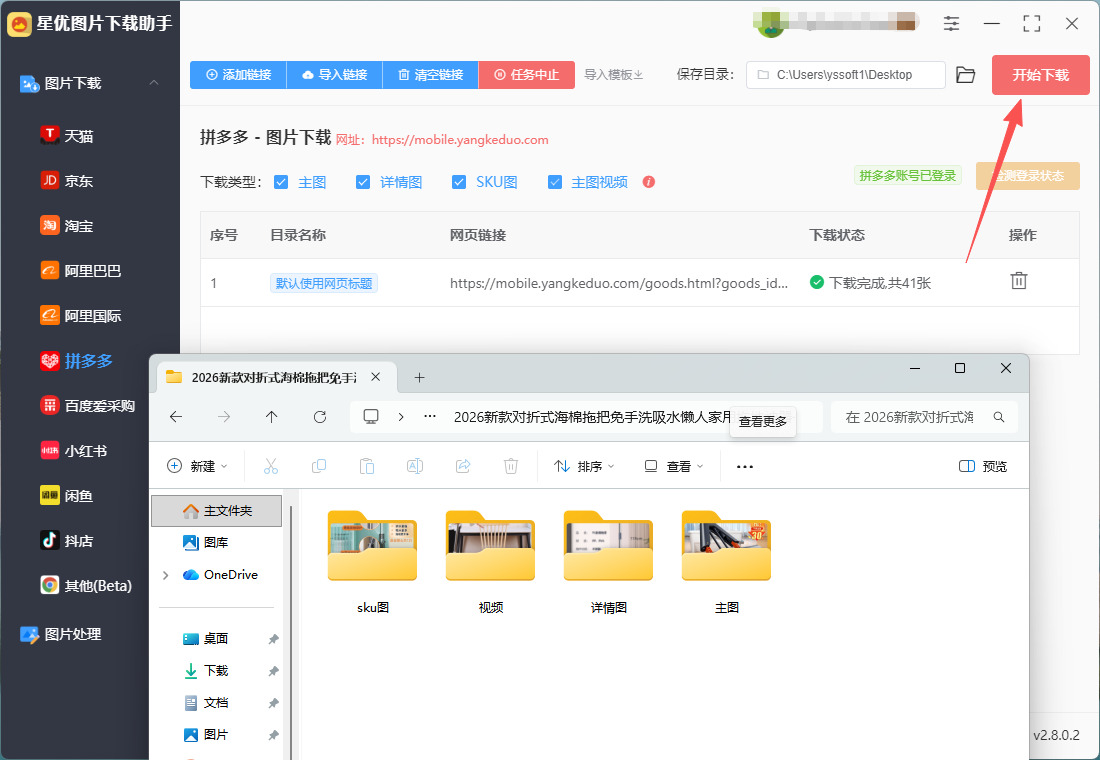1100x760 pixels.
Task: Open 百度爱采购 sidebar item
Action: point(88,406)
